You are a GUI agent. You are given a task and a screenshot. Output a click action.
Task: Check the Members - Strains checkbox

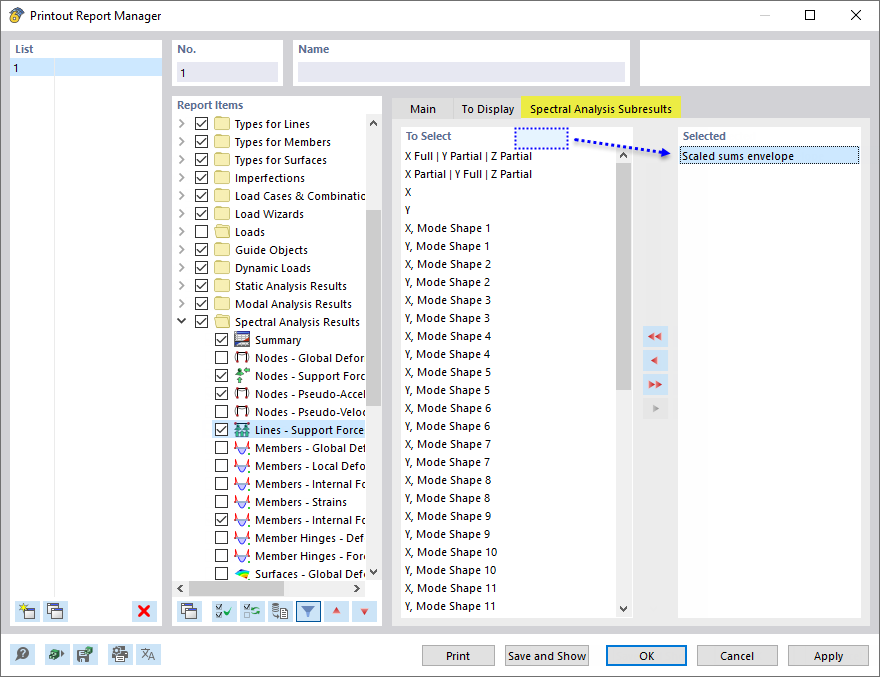(222, 501)
